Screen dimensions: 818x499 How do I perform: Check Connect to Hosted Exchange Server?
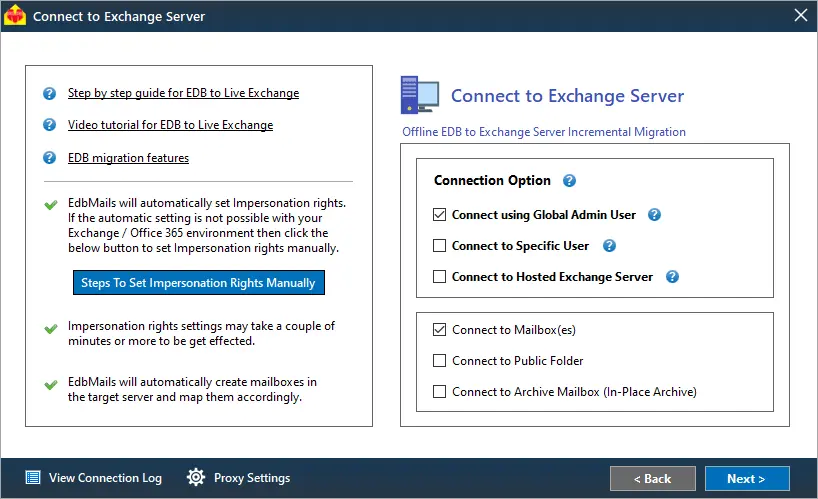pos(439,276)
